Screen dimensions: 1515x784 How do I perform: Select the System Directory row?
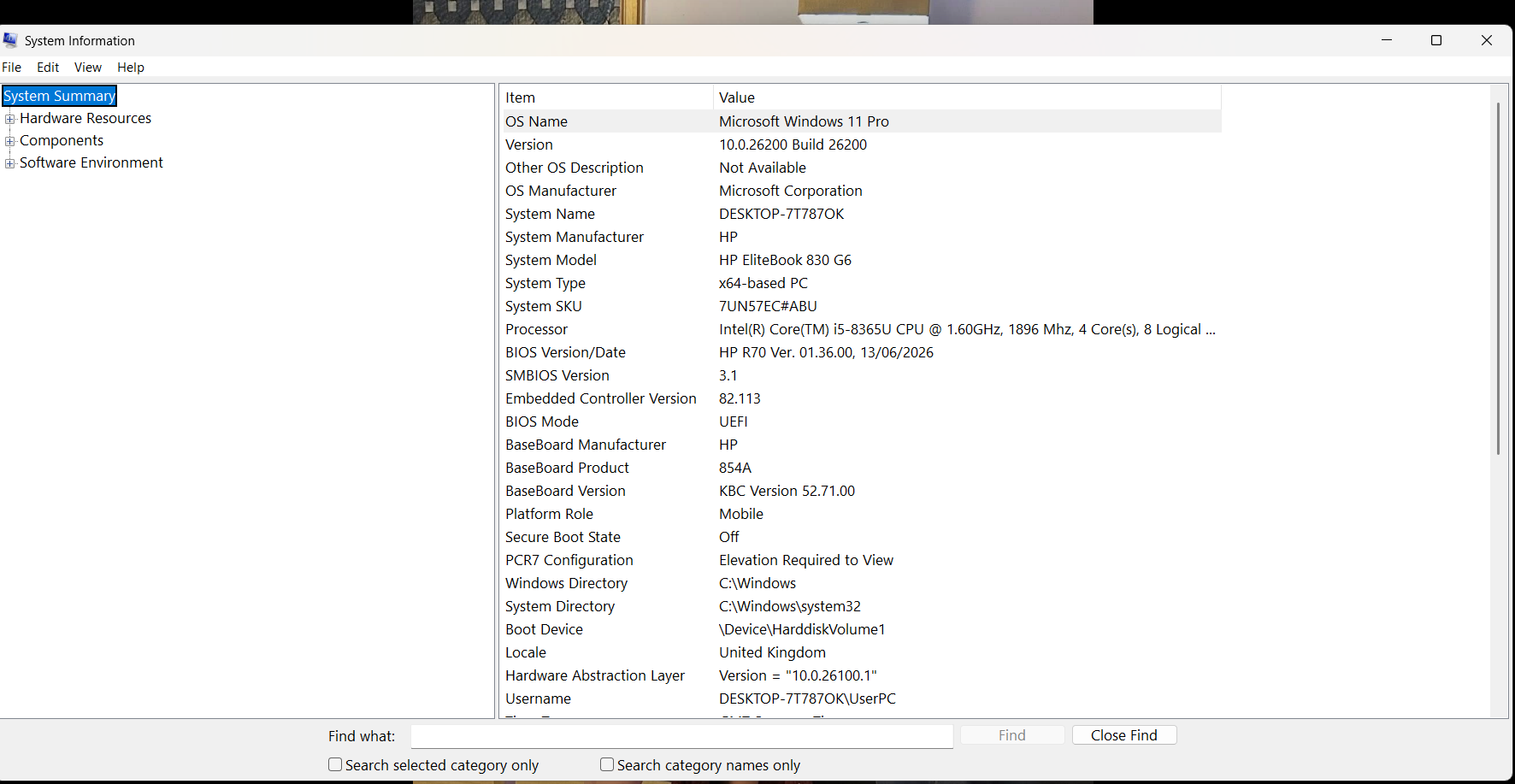861,606
